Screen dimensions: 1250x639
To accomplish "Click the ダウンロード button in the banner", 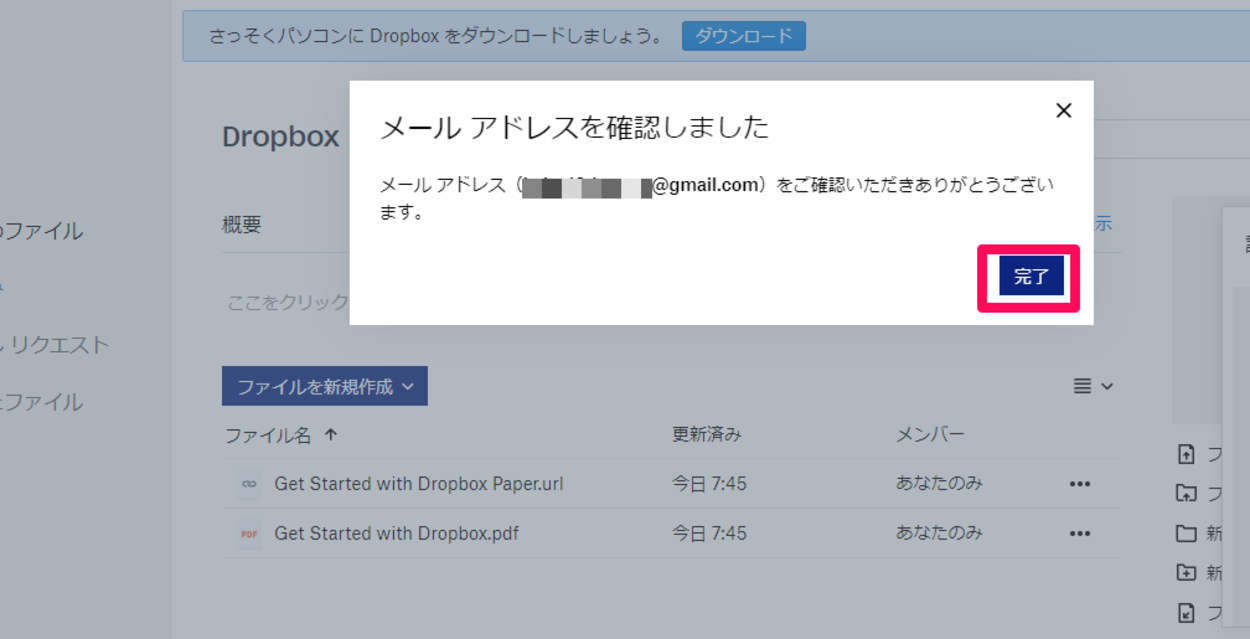I will [743, 37].
